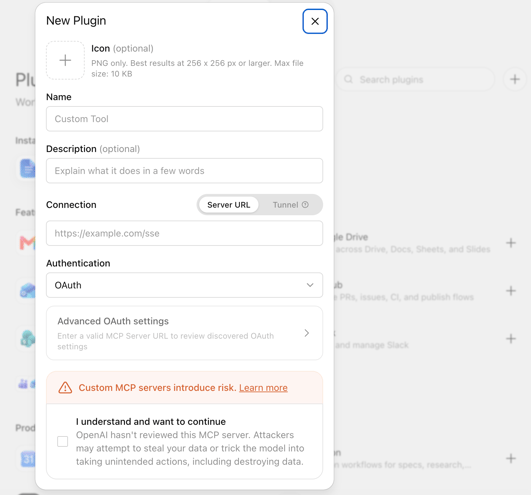Add the Slack plugin with plus icon

[x=511, y=339]
